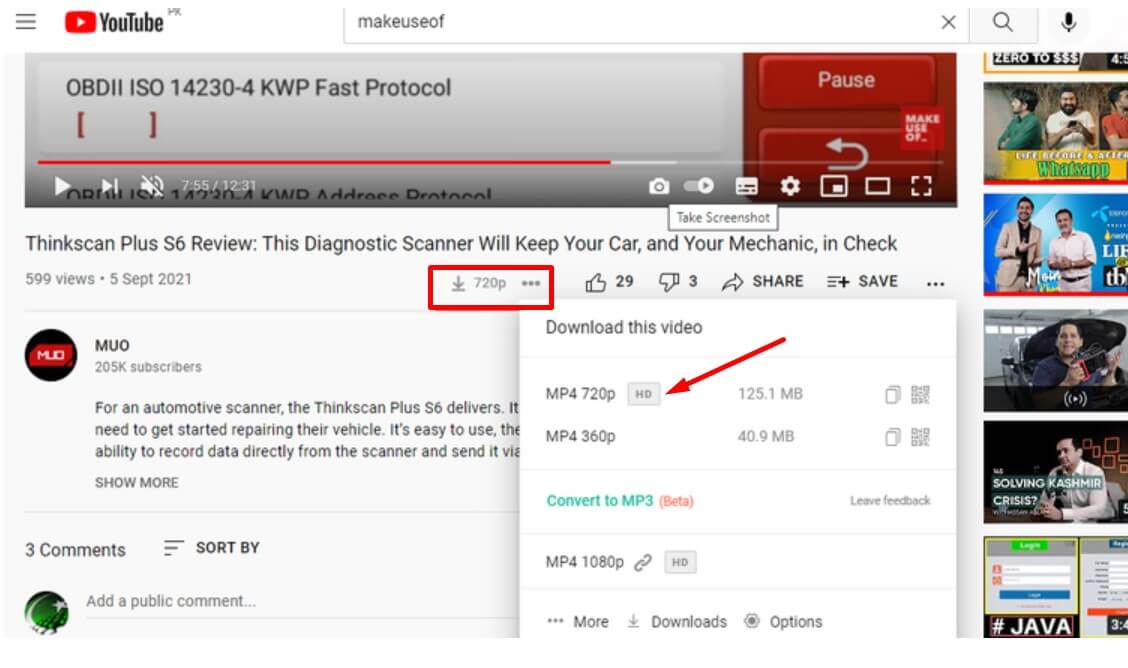The height and width of the screenshot is (668, 1128).
Task: Open Options in the download panel
Action: (x=783, y=621)
